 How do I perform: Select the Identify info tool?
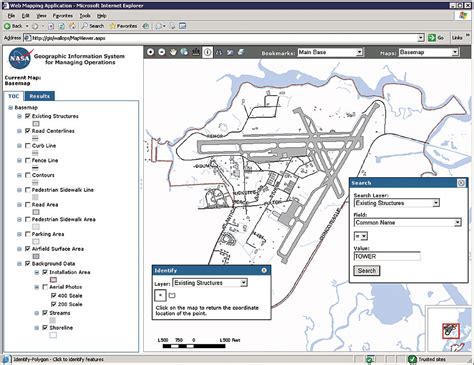pyautogui.click(x=207, y=52)
